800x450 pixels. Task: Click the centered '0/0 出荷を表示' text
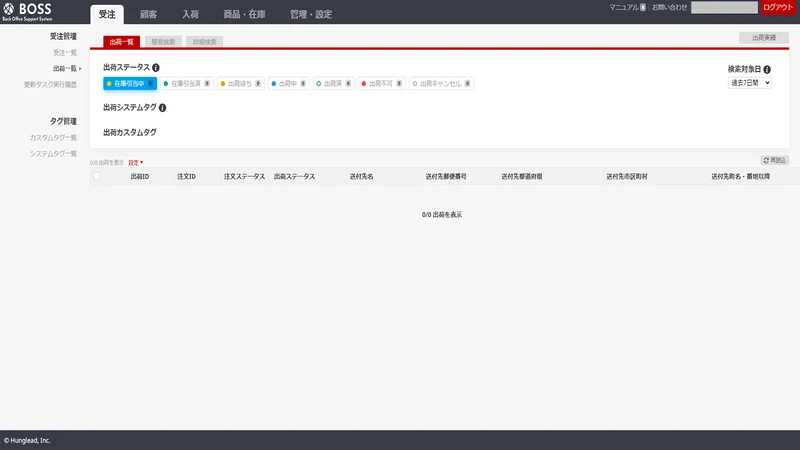tap(442, 215)
